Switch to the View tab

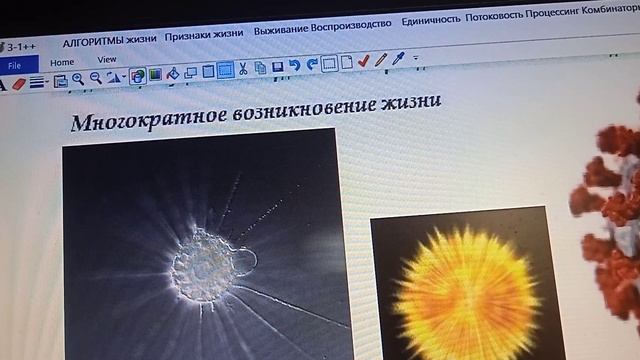pos(107,60)
